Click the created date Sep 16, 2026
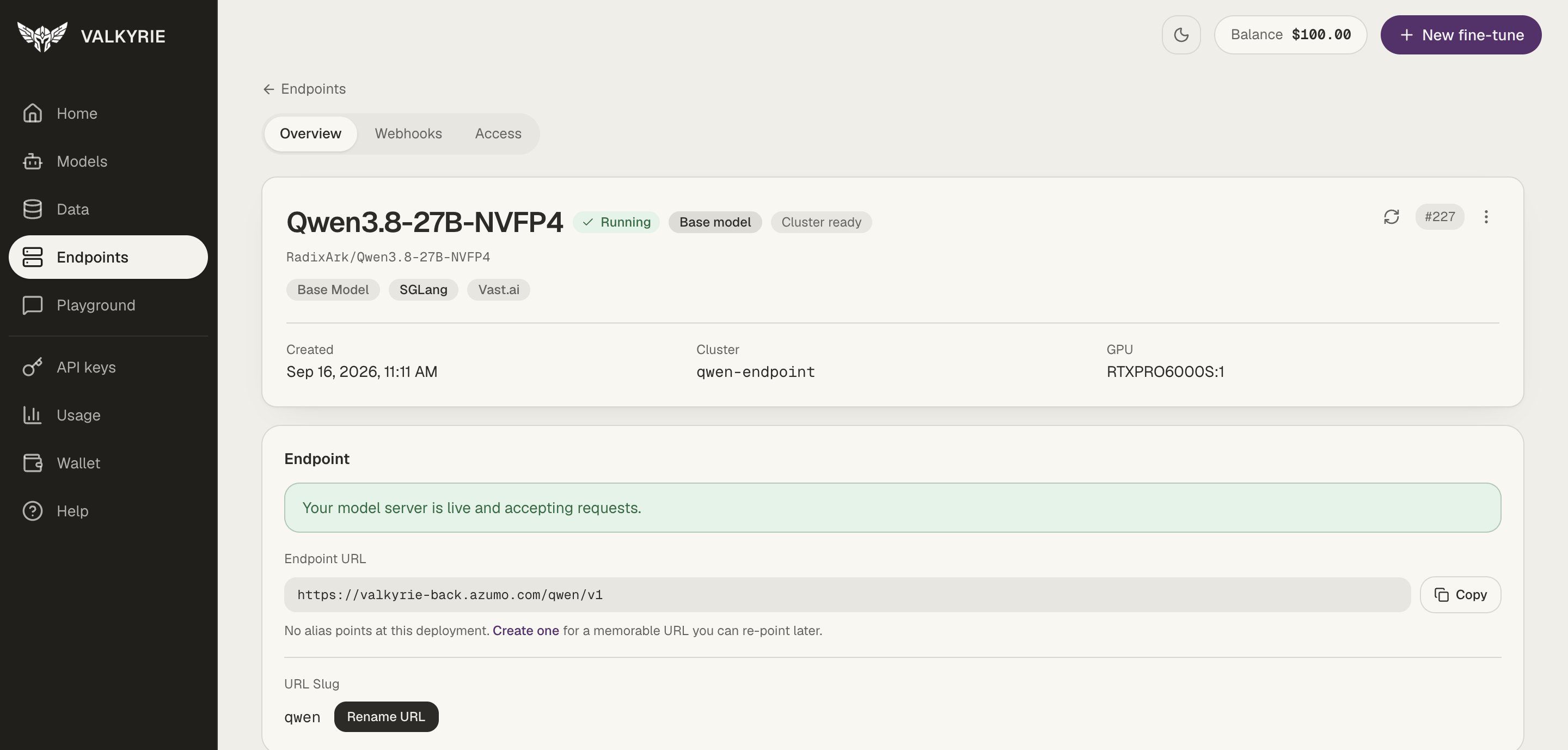 (362, 372)
